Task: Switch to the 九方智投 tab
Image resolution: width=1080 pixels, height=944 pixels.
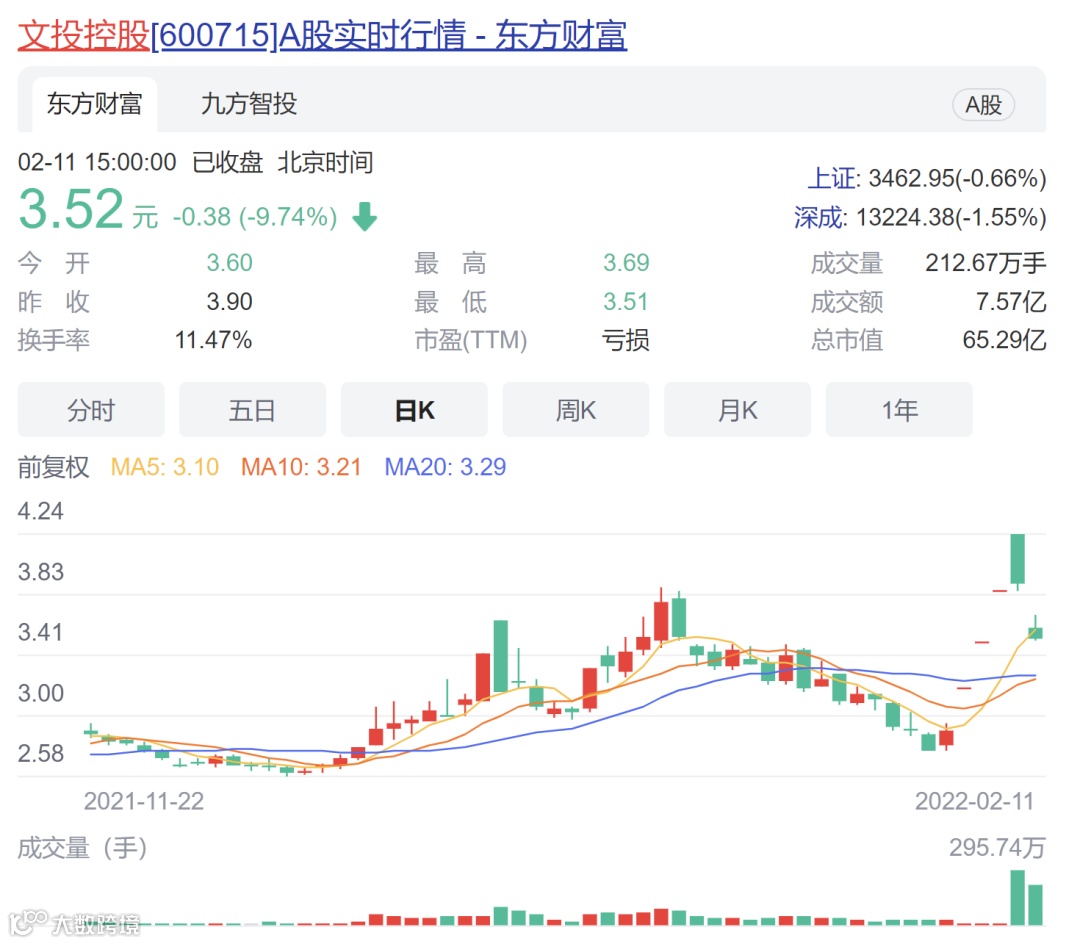Action: (x=249, y=104)
